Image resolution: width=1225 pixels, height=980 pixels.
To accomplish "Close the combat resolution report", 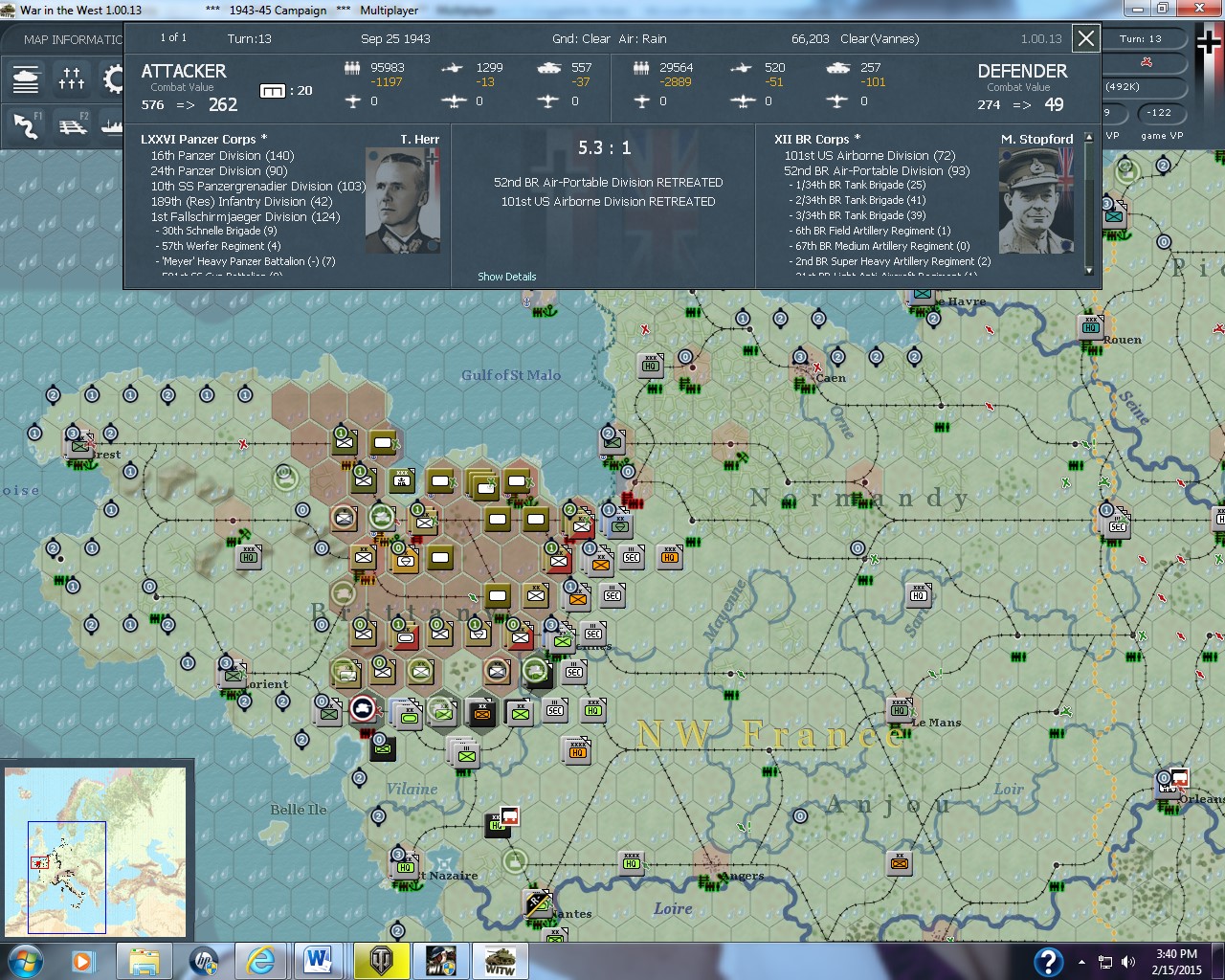I will pyautogui.click(x=1086, y=39).
